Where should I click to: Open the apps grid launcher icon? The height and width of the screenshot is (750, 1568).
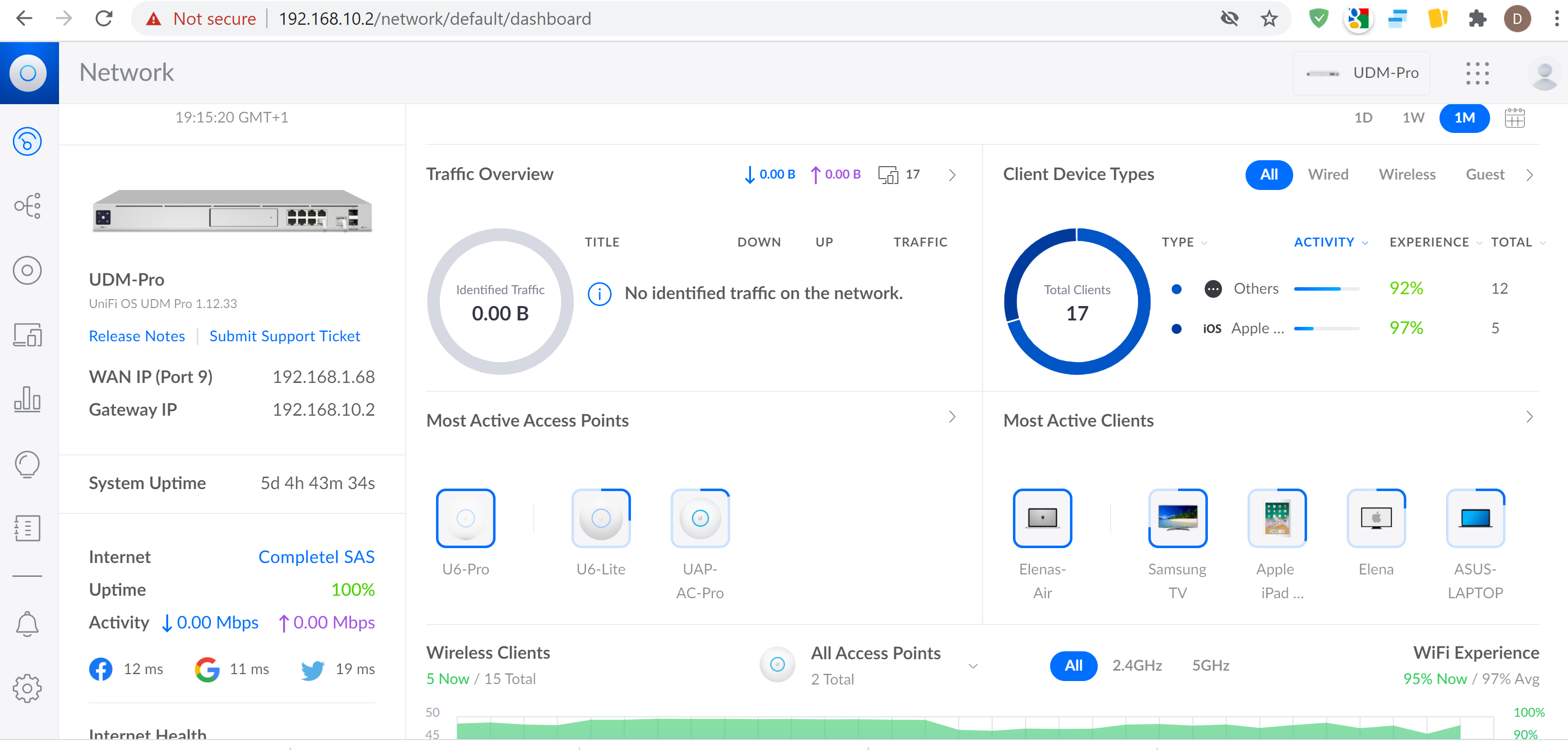coord(1477,73)
